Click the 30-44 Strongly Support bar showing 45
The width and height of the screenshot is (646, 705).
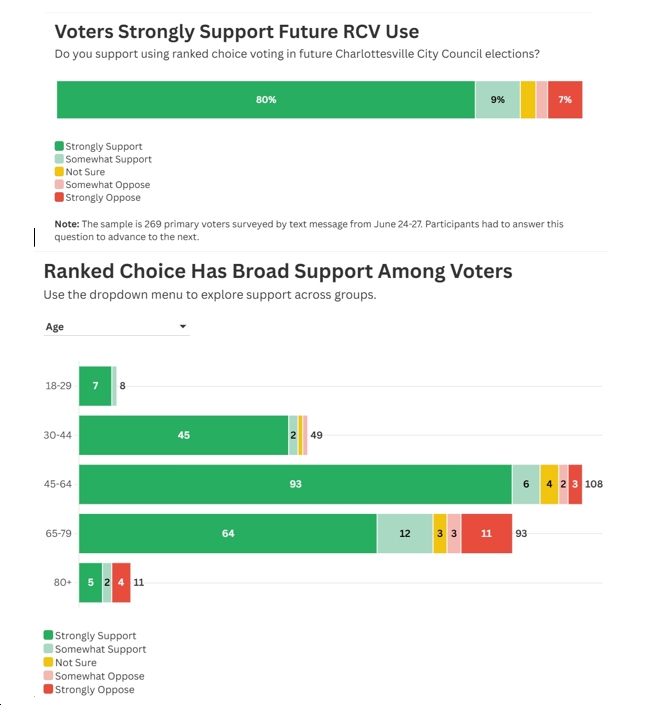184,435
